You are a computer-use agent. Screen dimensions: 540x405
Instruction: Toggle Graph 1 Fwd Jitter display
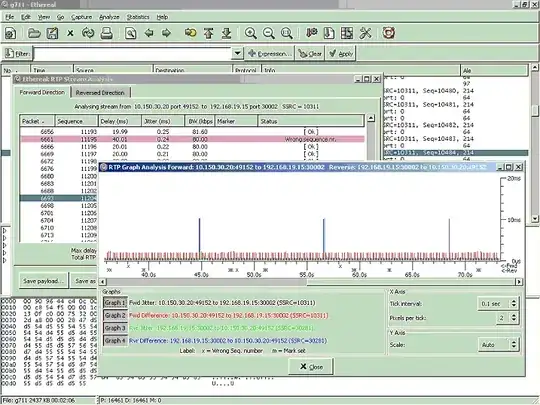[x=115, y=303]
